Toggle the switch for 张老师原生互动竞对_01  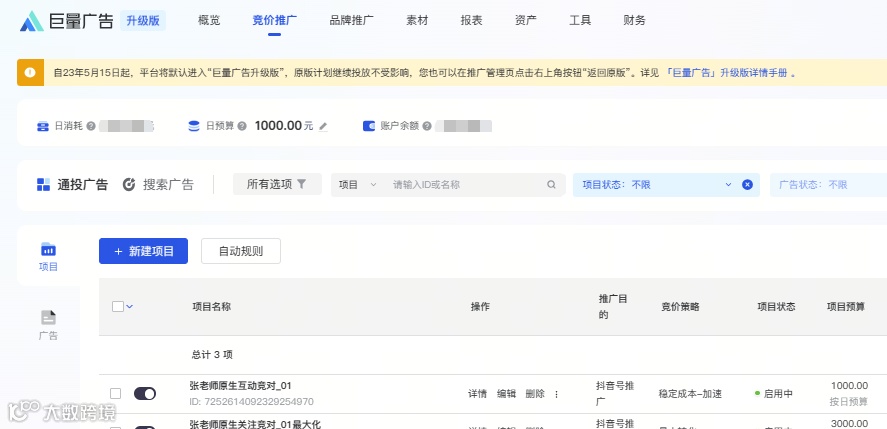(x=145, y=394)
